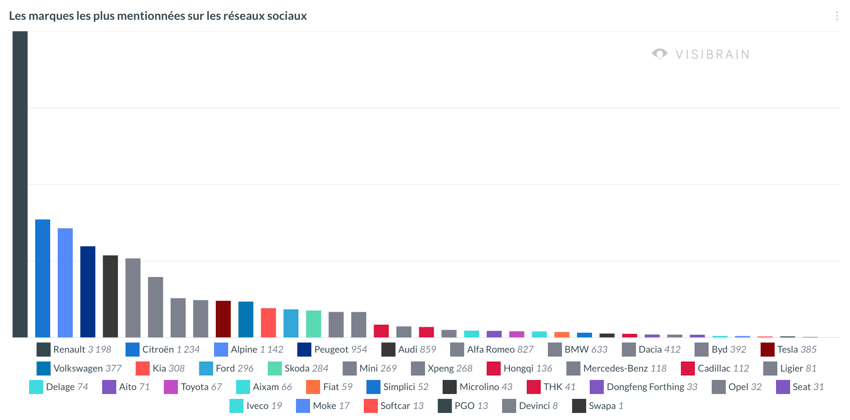Viewport: 850px width, 420px height.
Task: Toggle the Peugeot legend entry
Action: pos(332,350)
